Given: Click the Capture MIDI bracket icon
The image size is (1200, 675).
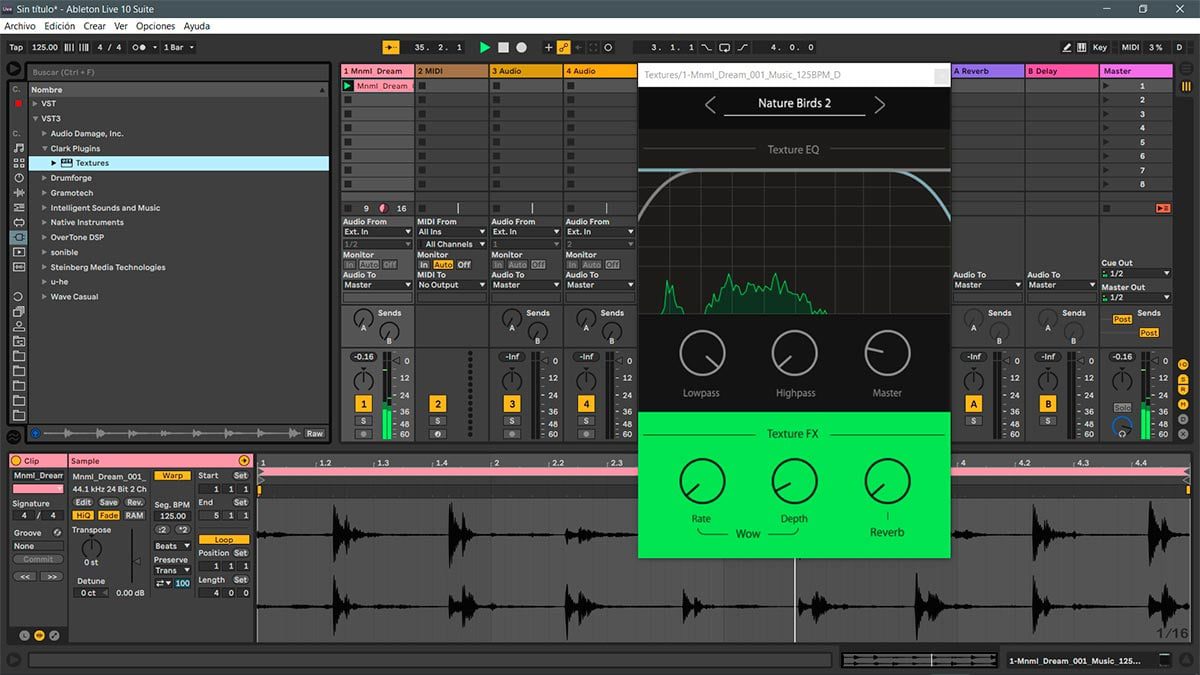Looking at the screenshot, I should point(593,47).
